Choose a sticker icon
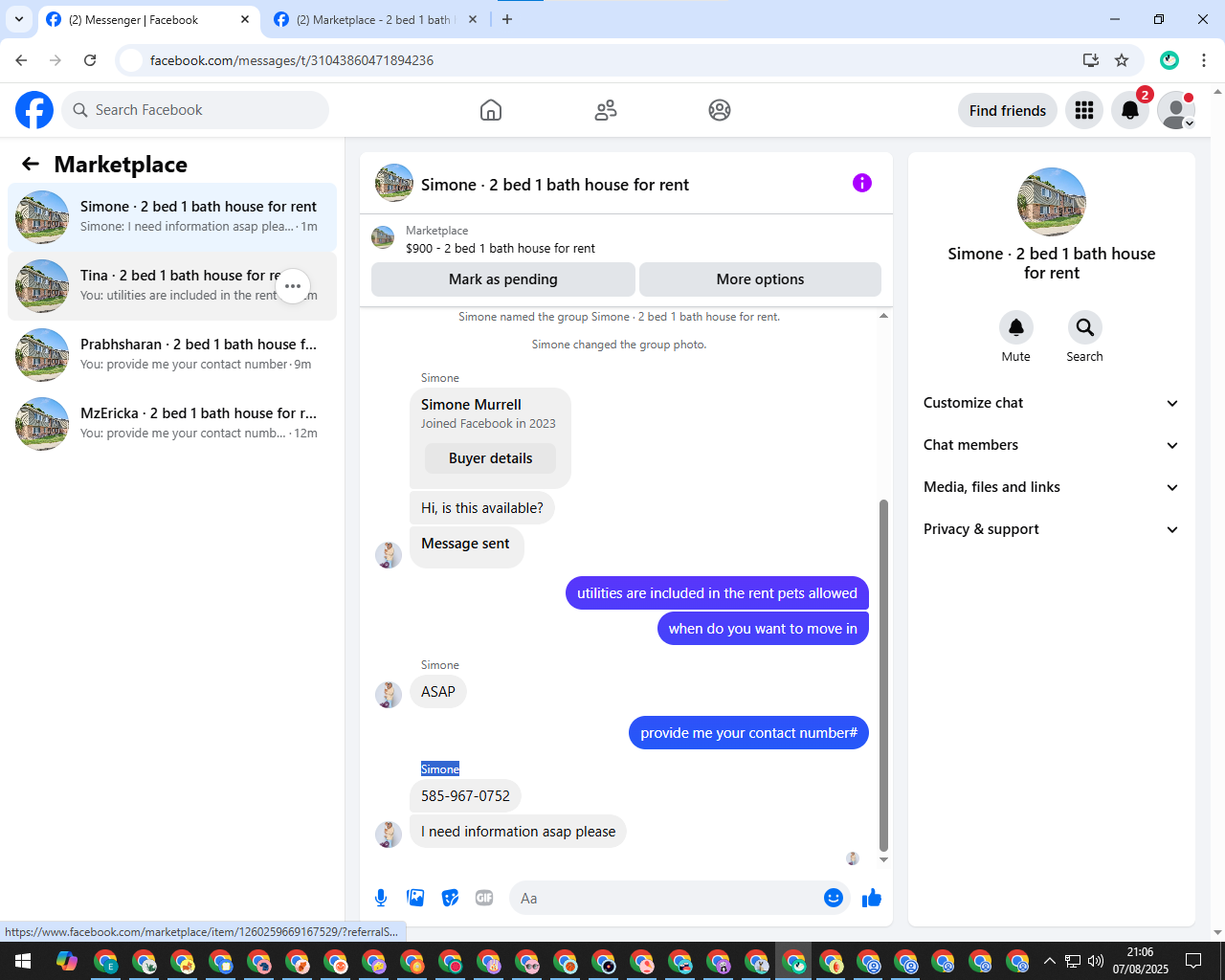 point(450,898)
